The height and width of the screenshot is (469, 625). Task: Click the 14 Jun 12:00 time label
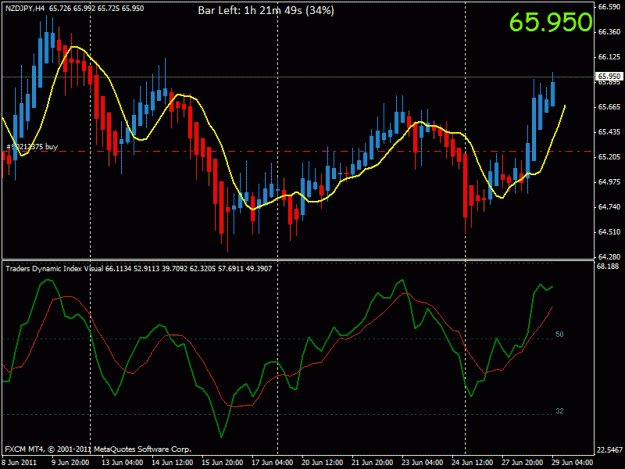pyautogui.click(x=172, y=463)
